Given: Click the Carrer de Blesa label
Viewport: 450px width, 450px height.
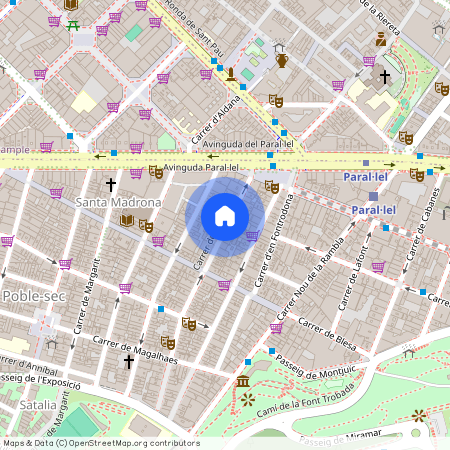Looking at the screenshot, I should tap(327, 334).
